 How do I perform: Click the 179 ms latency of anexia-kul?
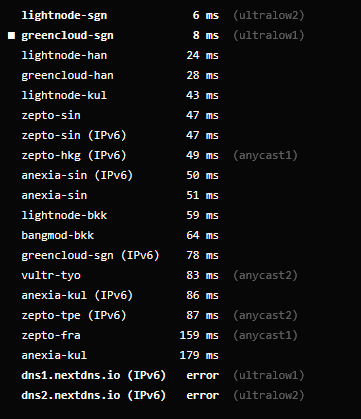[199, 355]
